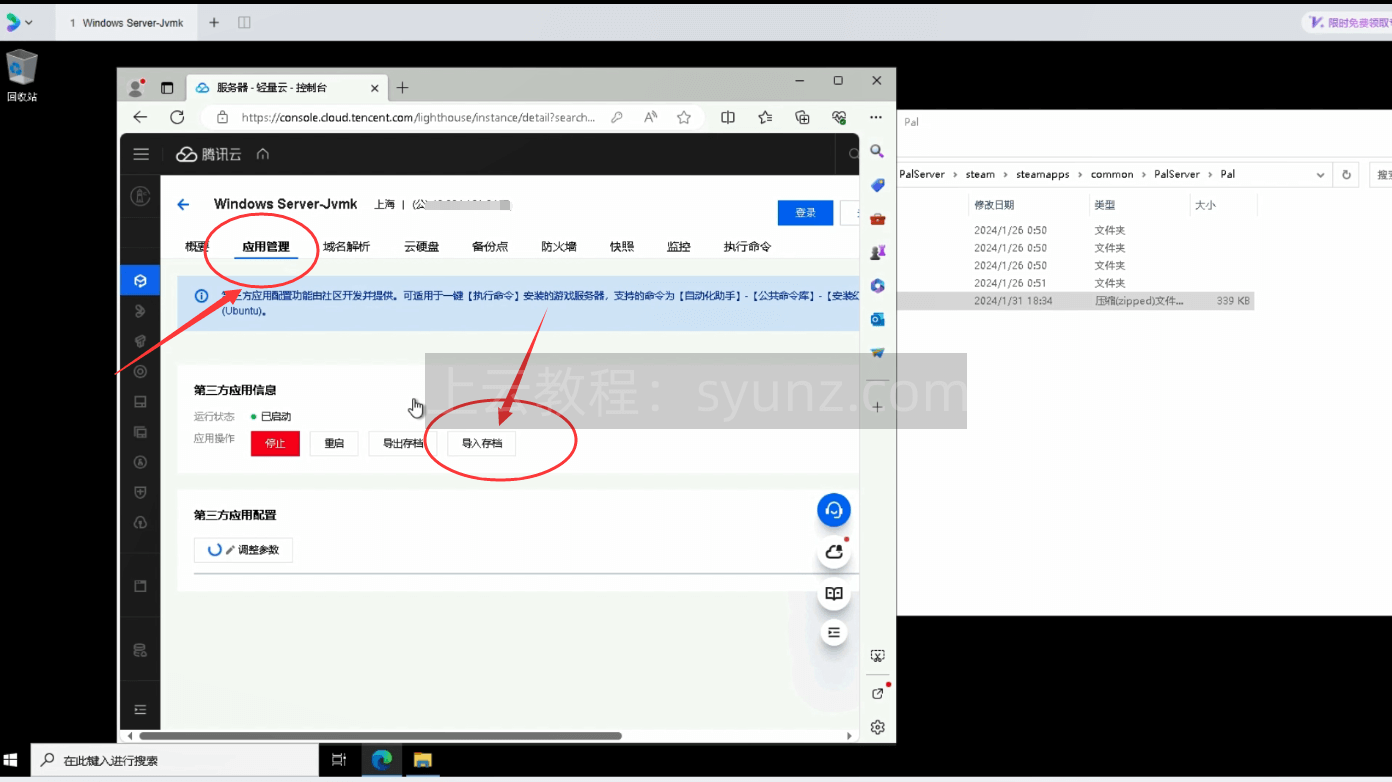Open Outlook in the Edge sidebar
The width and height of the screenshot is (1392, 782).
coord(877,319)
